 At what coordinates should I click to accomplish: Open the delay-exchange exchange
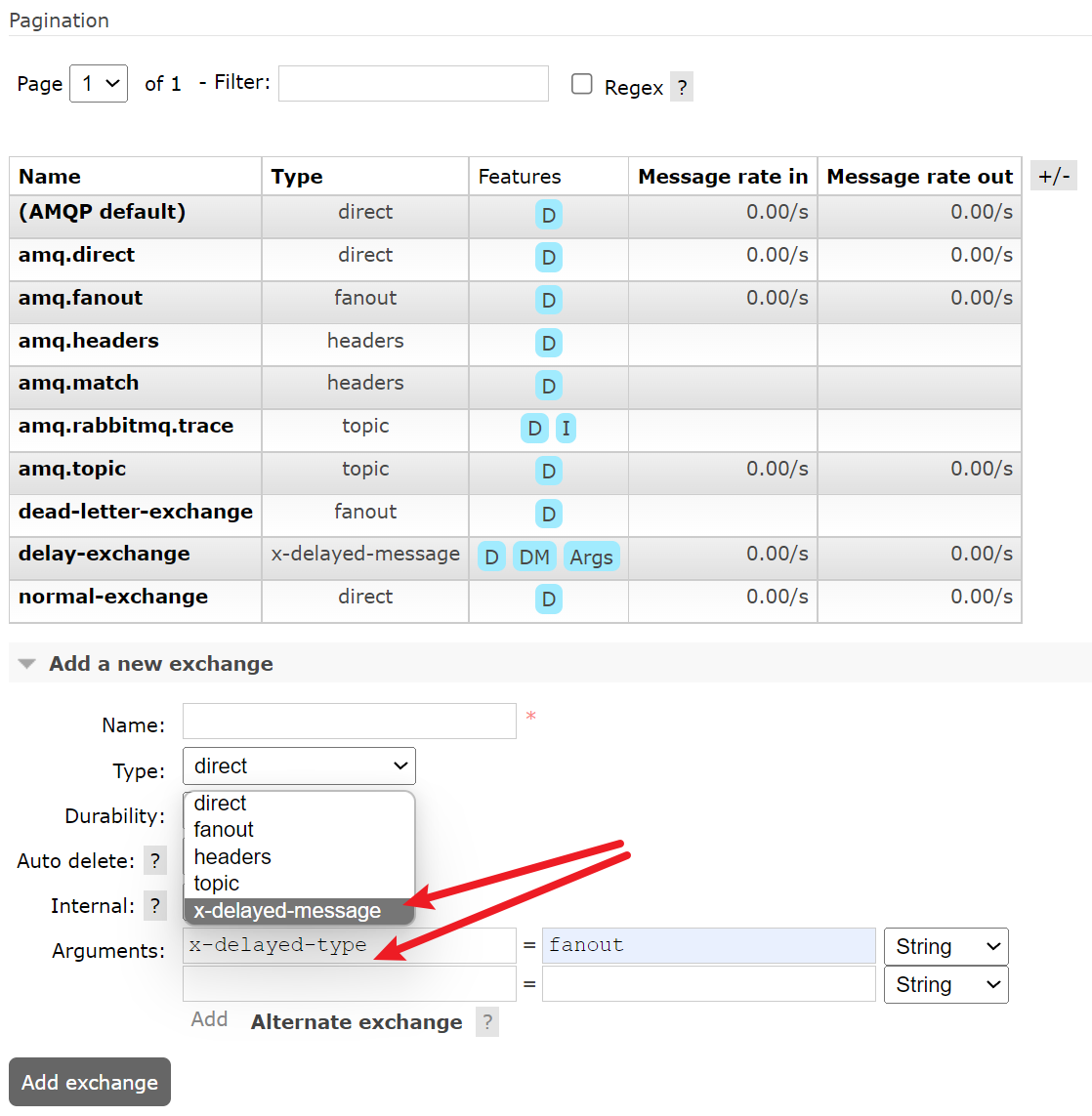click(x=104, y=554)
